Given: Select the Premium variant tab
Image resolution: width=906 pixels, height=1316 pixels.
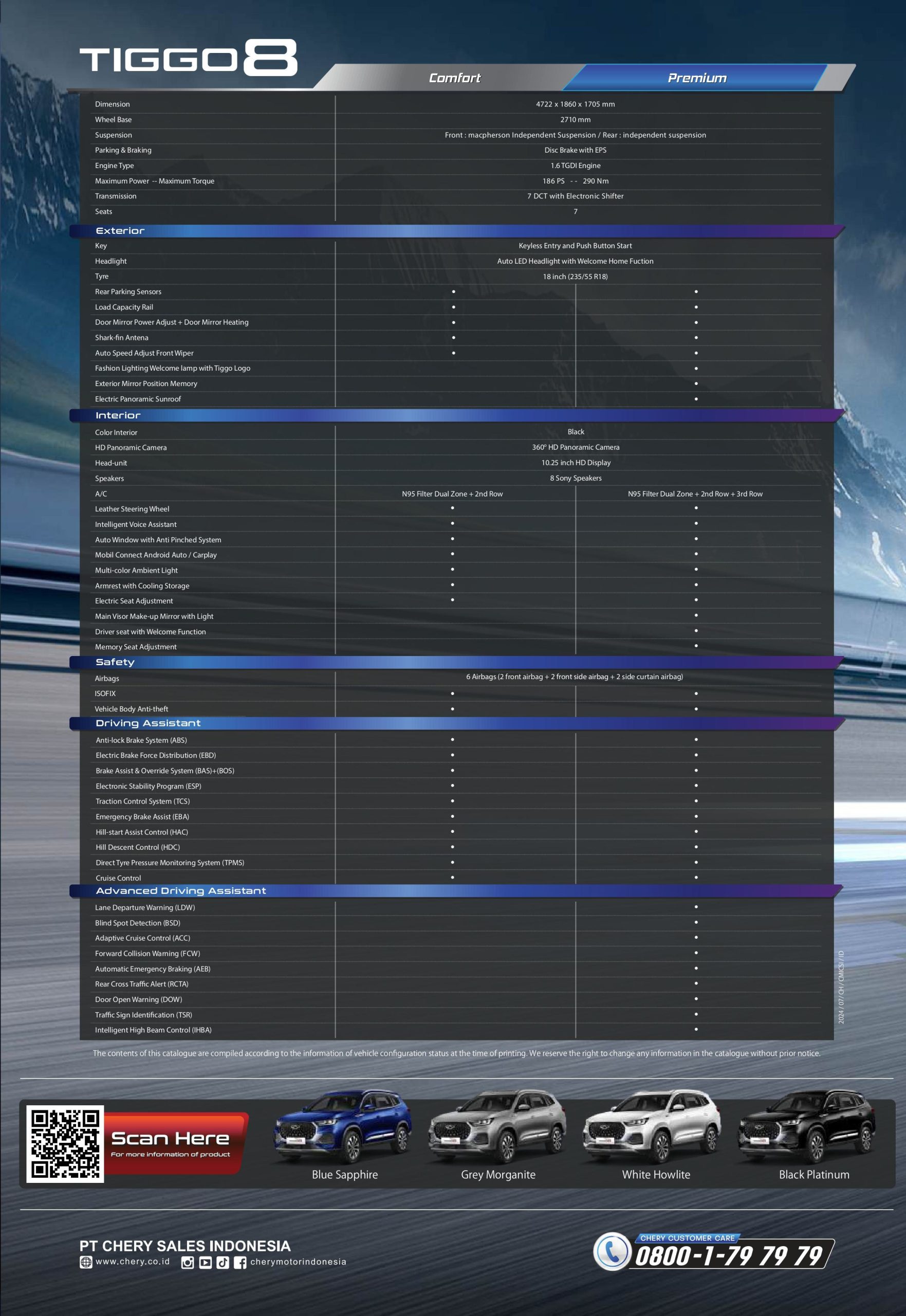Looking at the screenshot, I should [696, 78].
